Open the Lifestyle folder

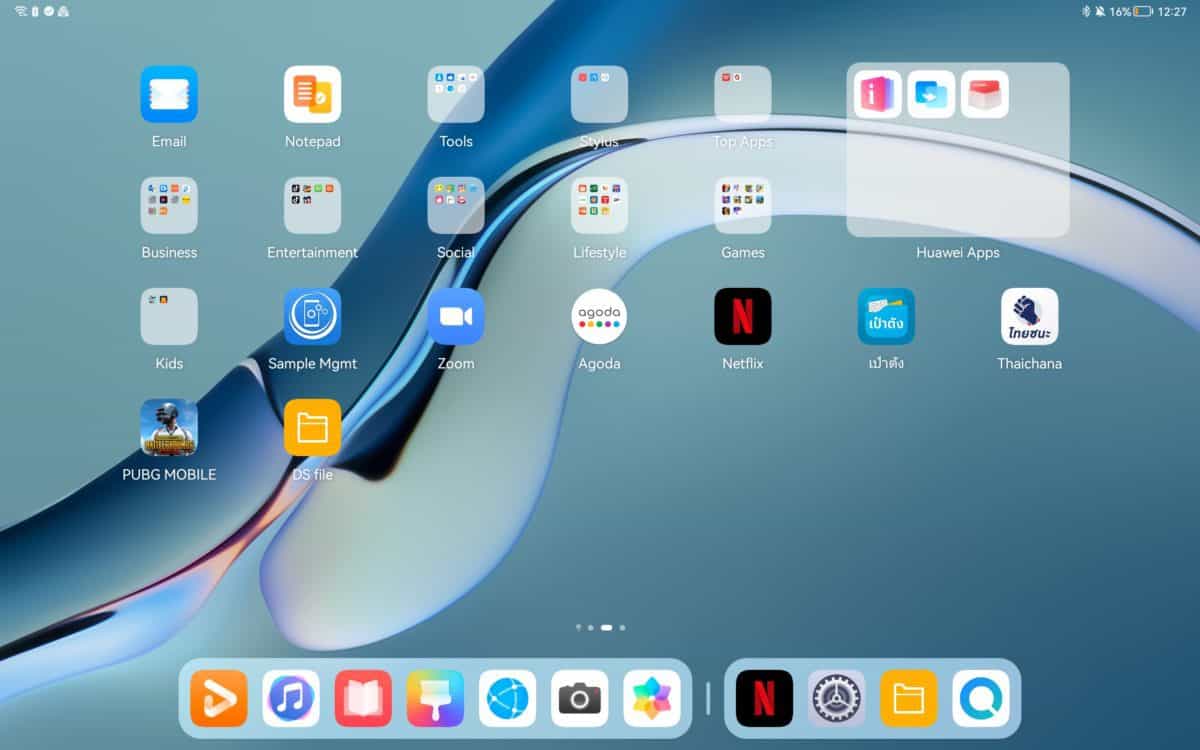coord(599,205)
